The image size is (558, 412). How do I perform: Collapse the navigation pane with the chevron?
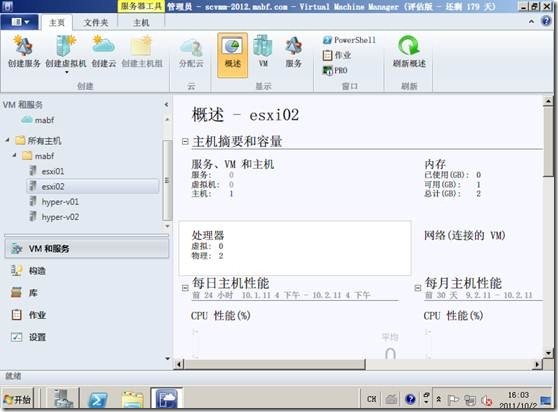click(x=166, y=105)
